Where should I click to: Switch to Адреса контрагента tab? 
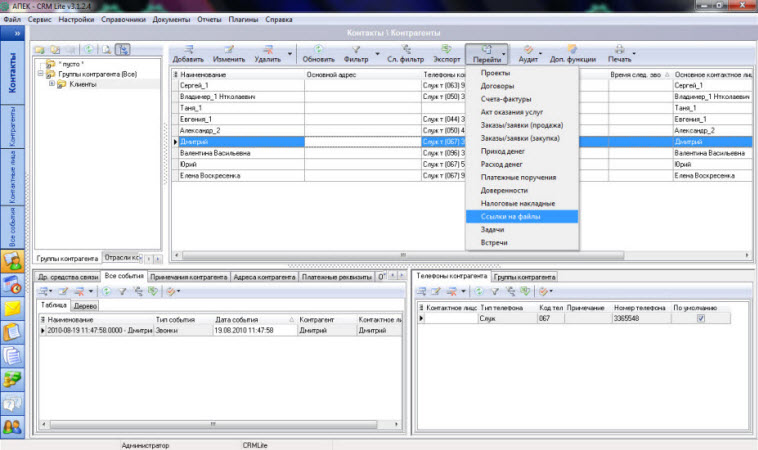(264, 277)
